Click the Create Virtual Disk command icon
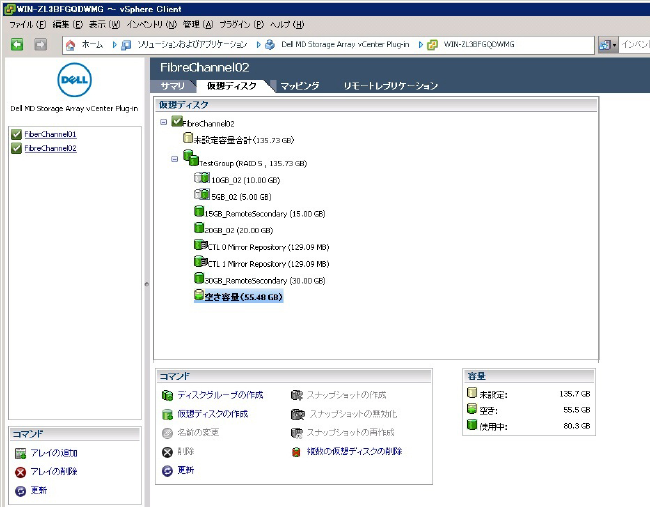Viewport: 650px width, 507px height. click(x=167, y=414)
